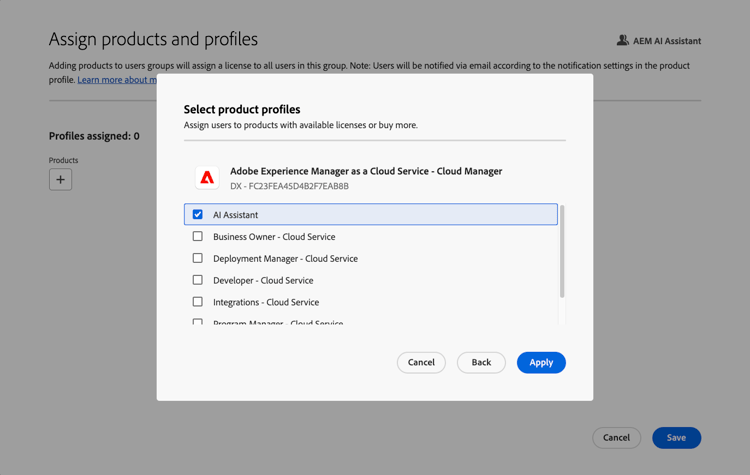
Task: Click the Save button on the page
Action: (x=676, y=437)
